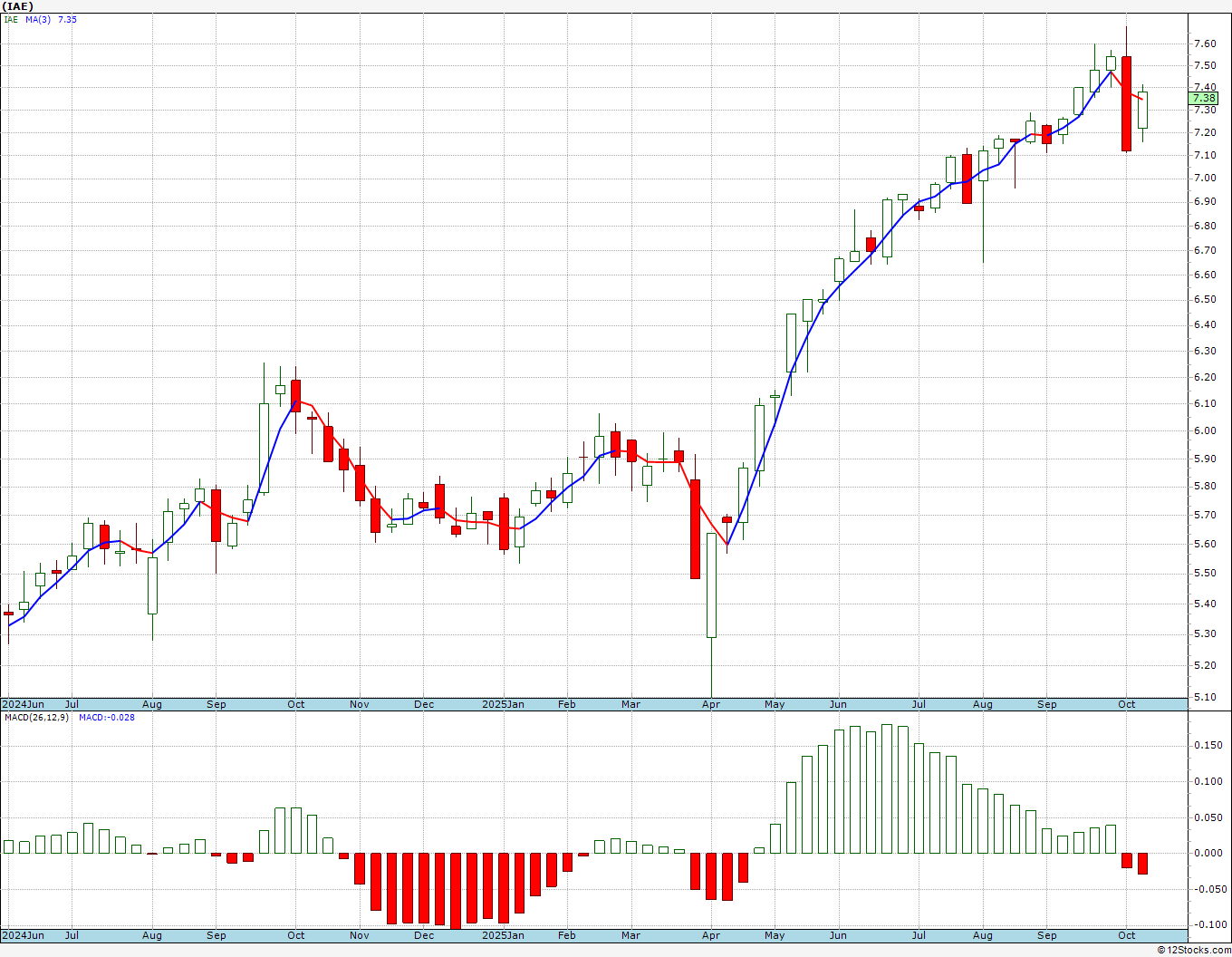The image size is (1232, 957).
Task: Select May on the price chart time axis
Action: (x=775, y=704)
